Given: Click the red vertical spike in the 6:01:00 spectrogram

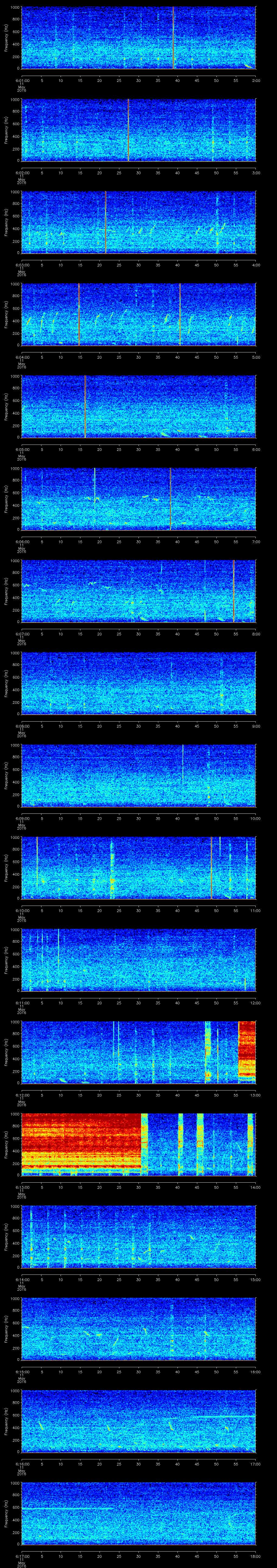Looking at the screenshot, I should coord(173,38).
